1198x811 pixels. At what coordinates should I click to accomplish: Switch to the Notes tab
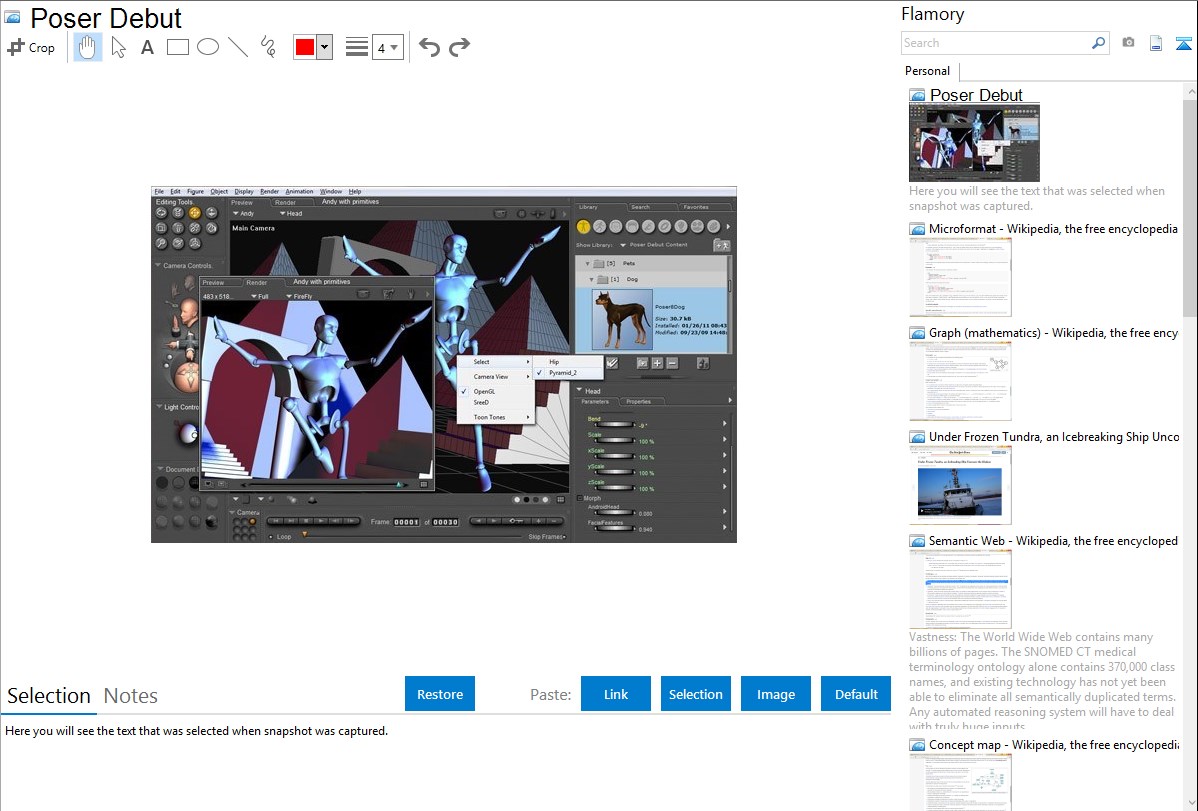[x=131, y=696]
